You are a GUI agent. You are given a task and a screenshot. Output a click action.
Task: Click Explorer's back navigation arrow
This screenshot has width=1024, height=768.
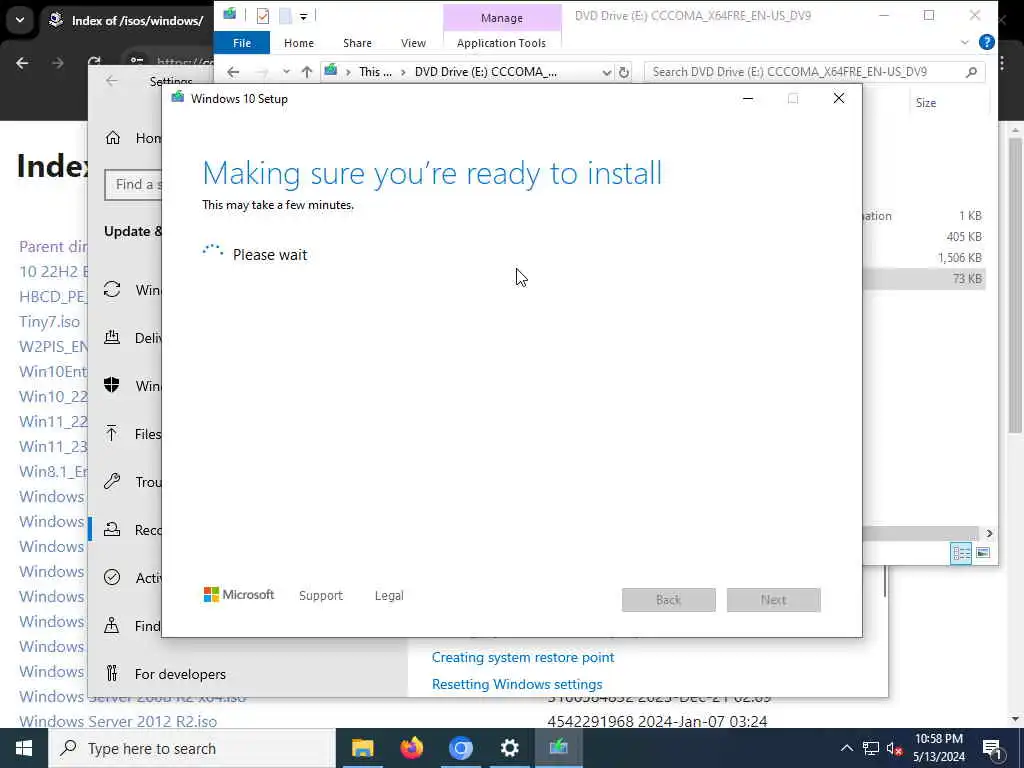pos(233,72)
